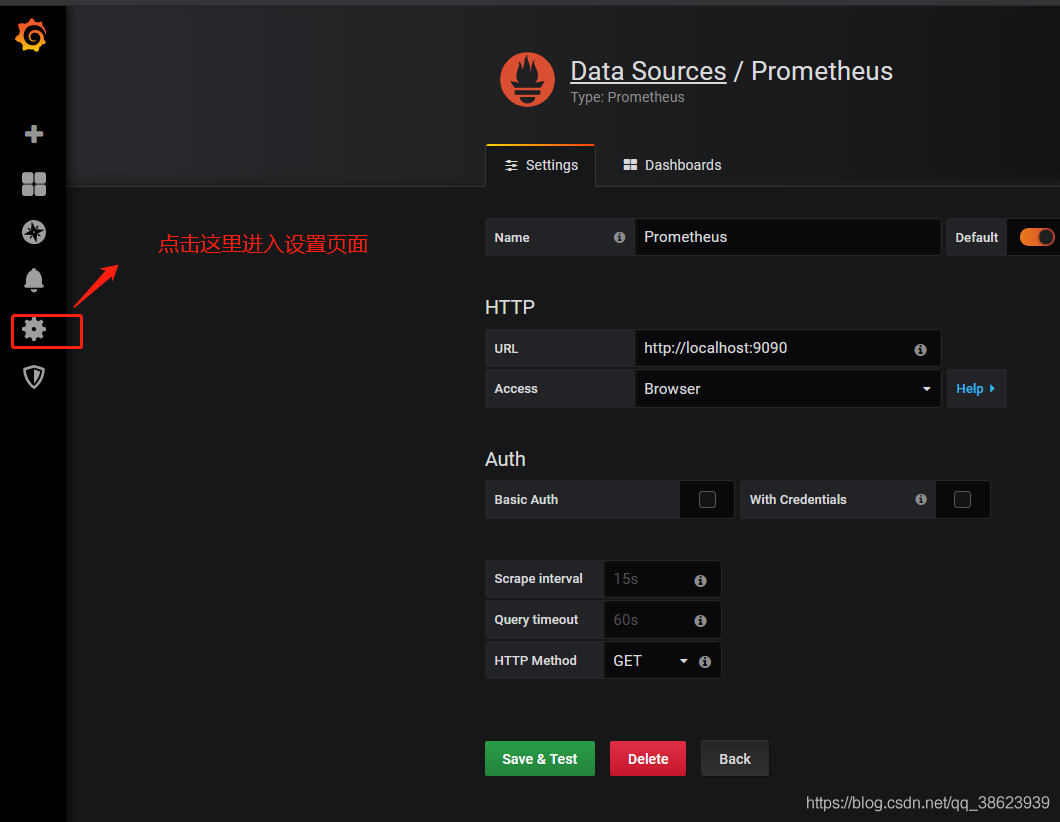
Task: Open the Access dropdown showing Browser
Action: click(787, 389)
